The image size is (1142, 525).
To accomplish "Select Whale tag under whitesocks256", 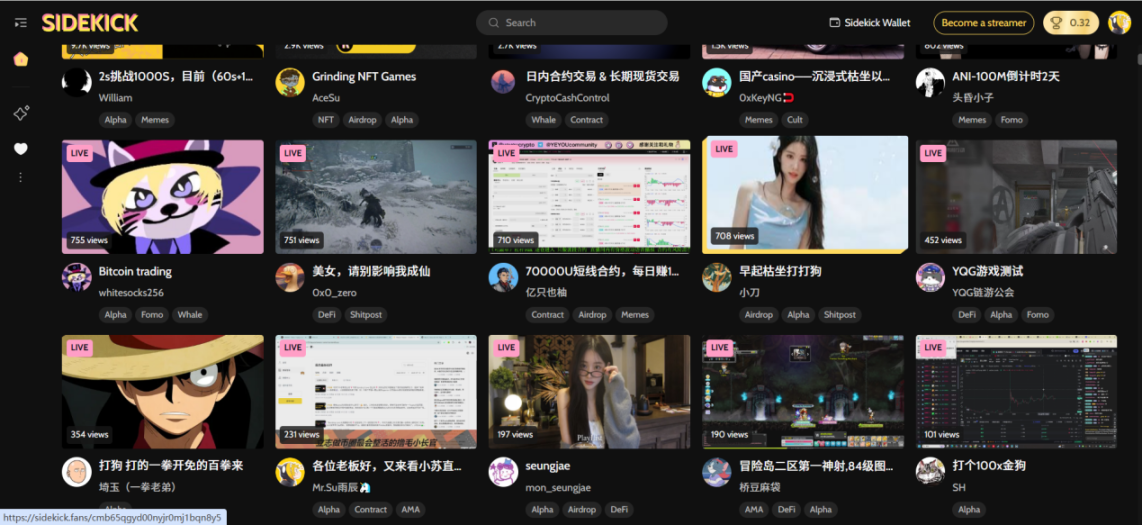I will pyautogui.click(x=190, y=315).
